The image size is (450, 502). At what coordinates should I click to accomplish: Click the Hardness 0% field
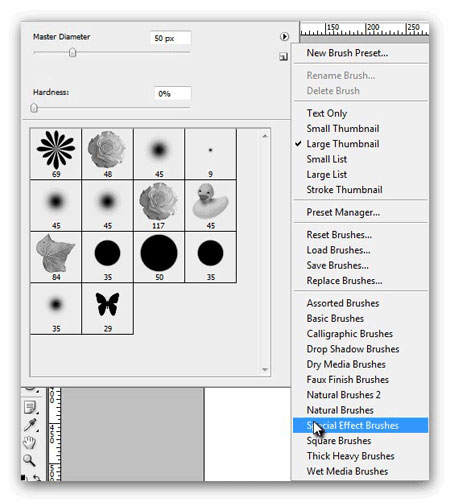click(172, 94)
